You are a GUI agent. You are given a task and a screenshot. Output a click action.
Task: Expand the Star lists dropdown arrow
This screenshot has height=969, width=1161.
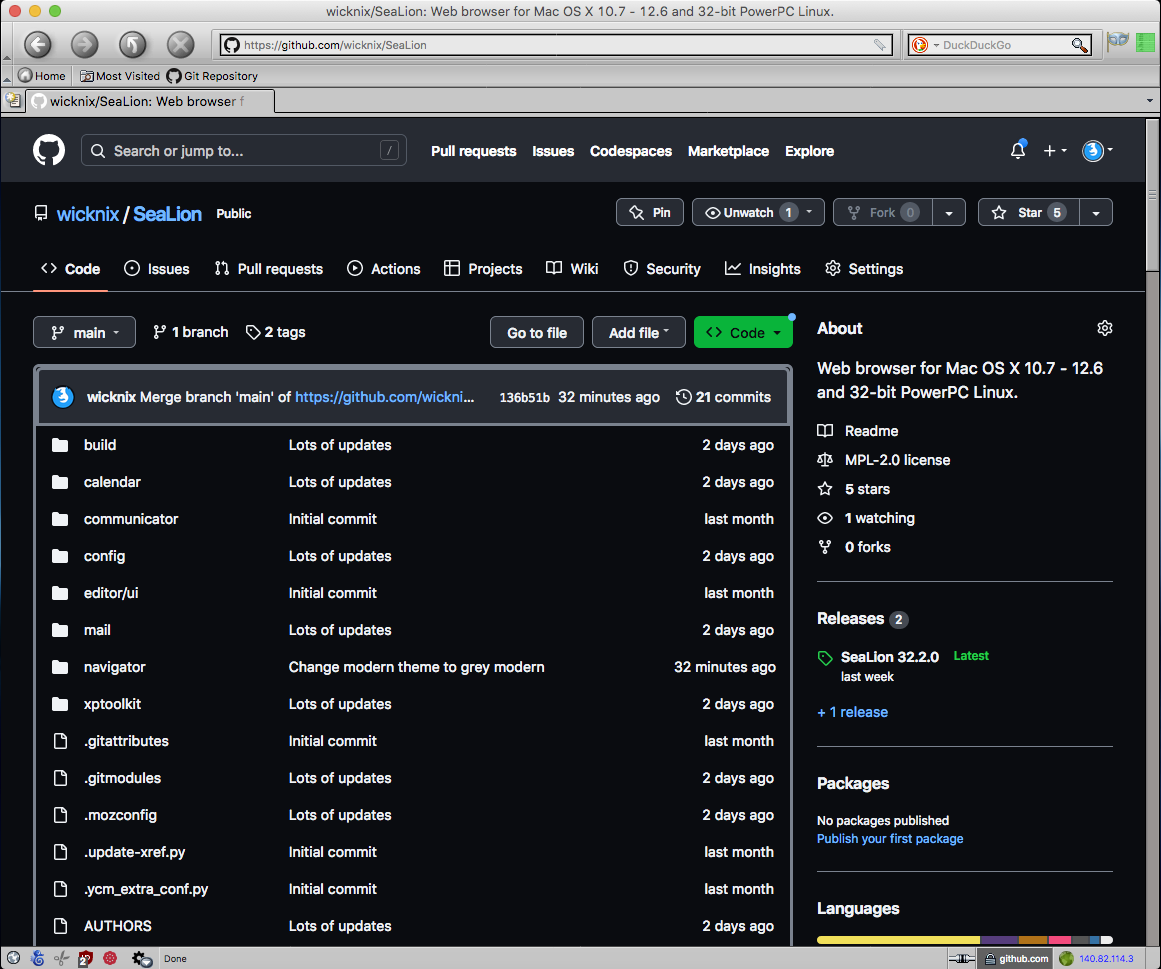point(1096,213)
